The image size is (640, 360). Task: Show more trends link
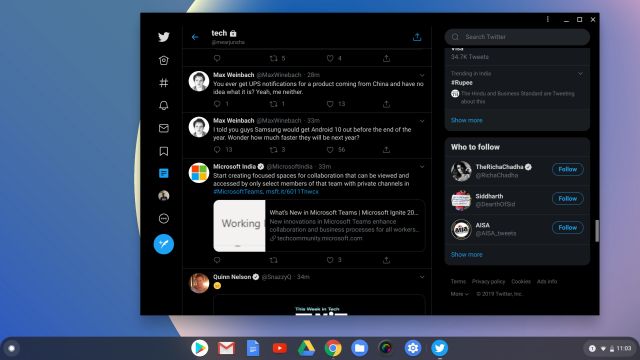point(467,120)
